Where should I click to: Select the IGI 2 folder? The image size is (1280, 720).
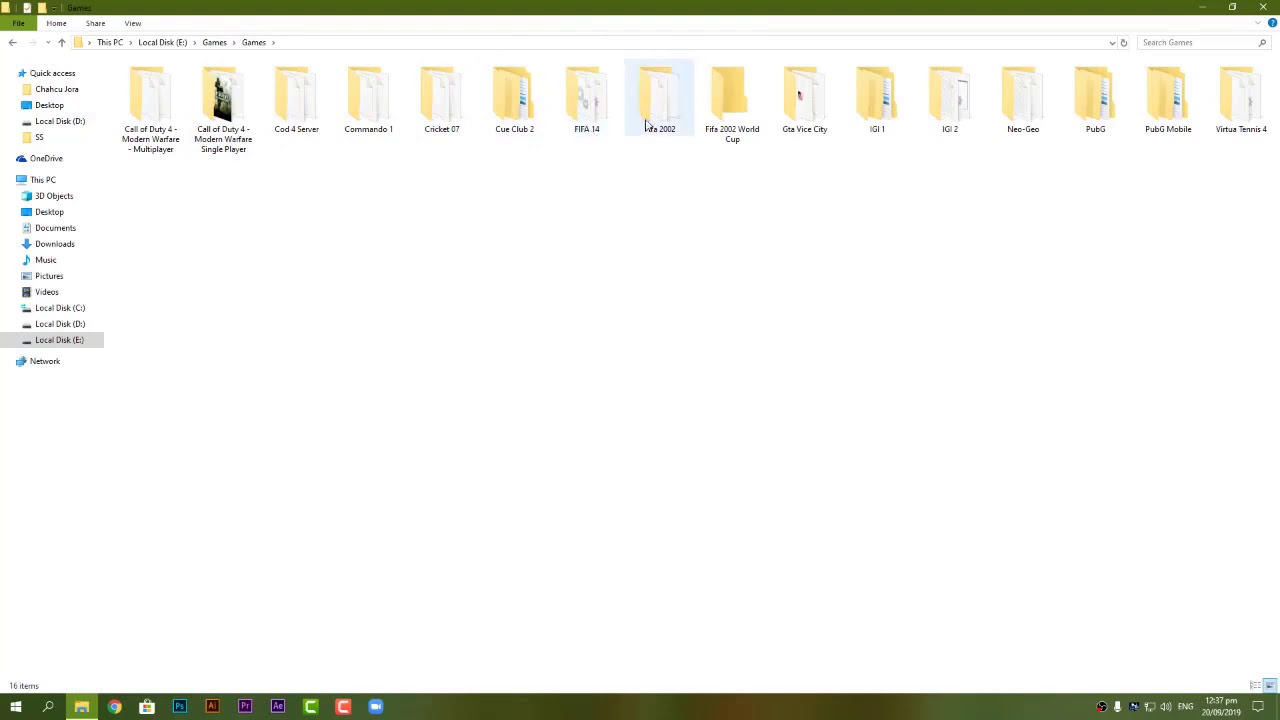click(x=950, y=100)
